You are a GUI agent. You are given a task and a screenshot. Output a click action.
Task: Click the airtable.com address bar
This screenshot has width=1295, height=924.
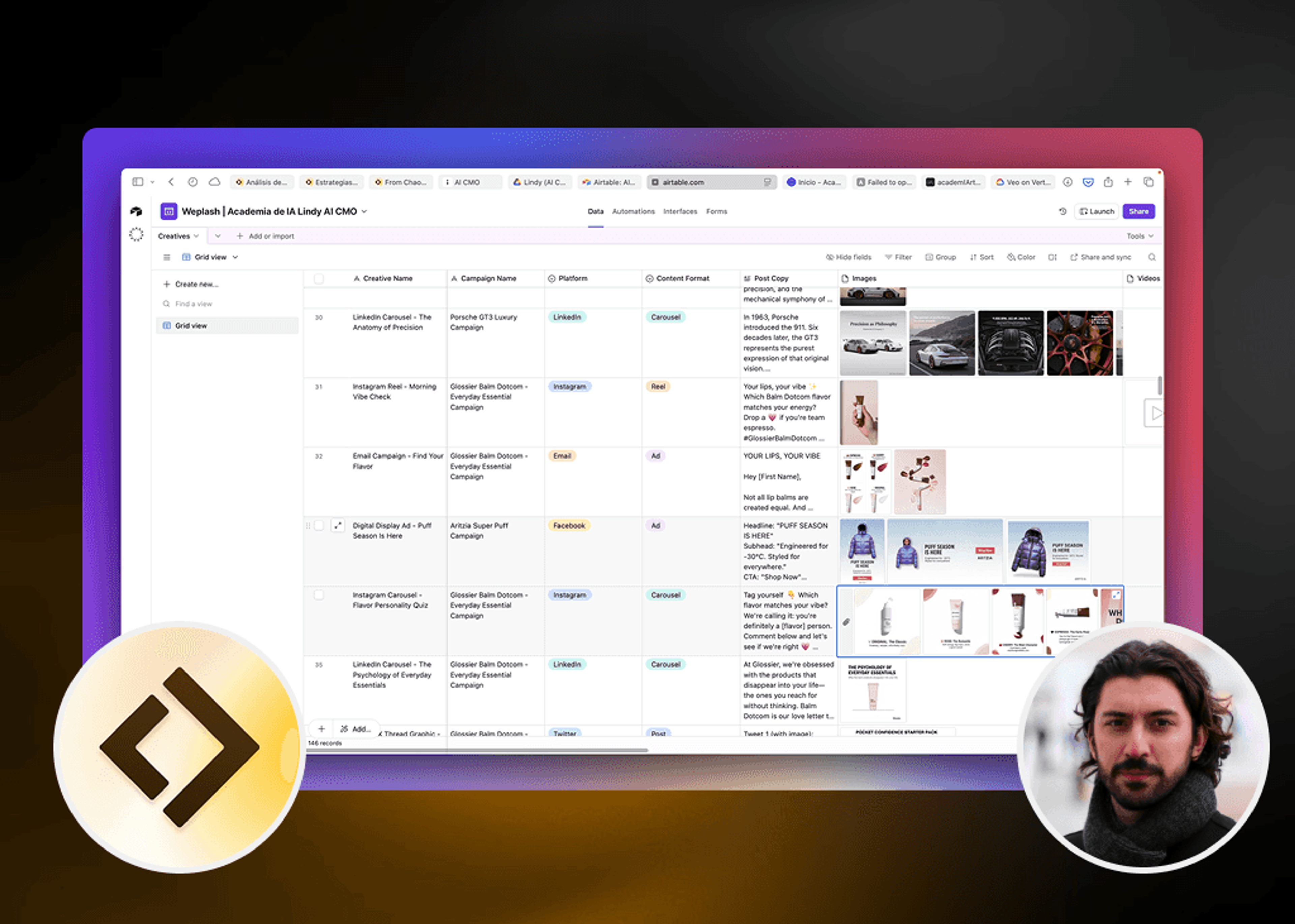coord(712,182)
